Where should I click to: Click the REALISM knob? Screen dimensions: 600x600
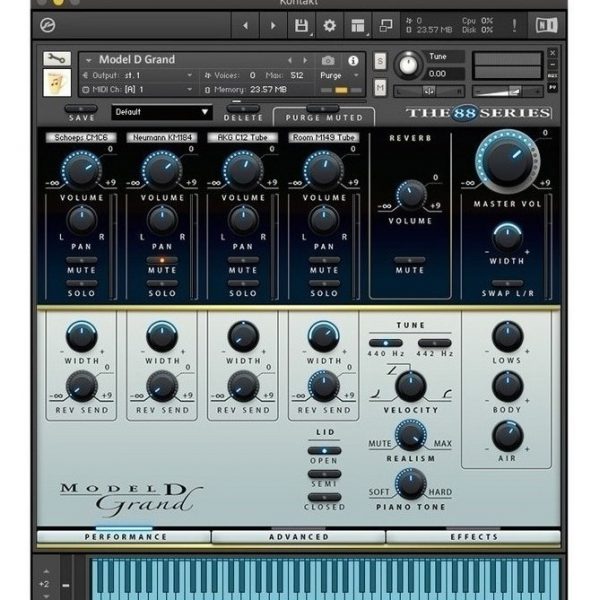pos(411,435)
